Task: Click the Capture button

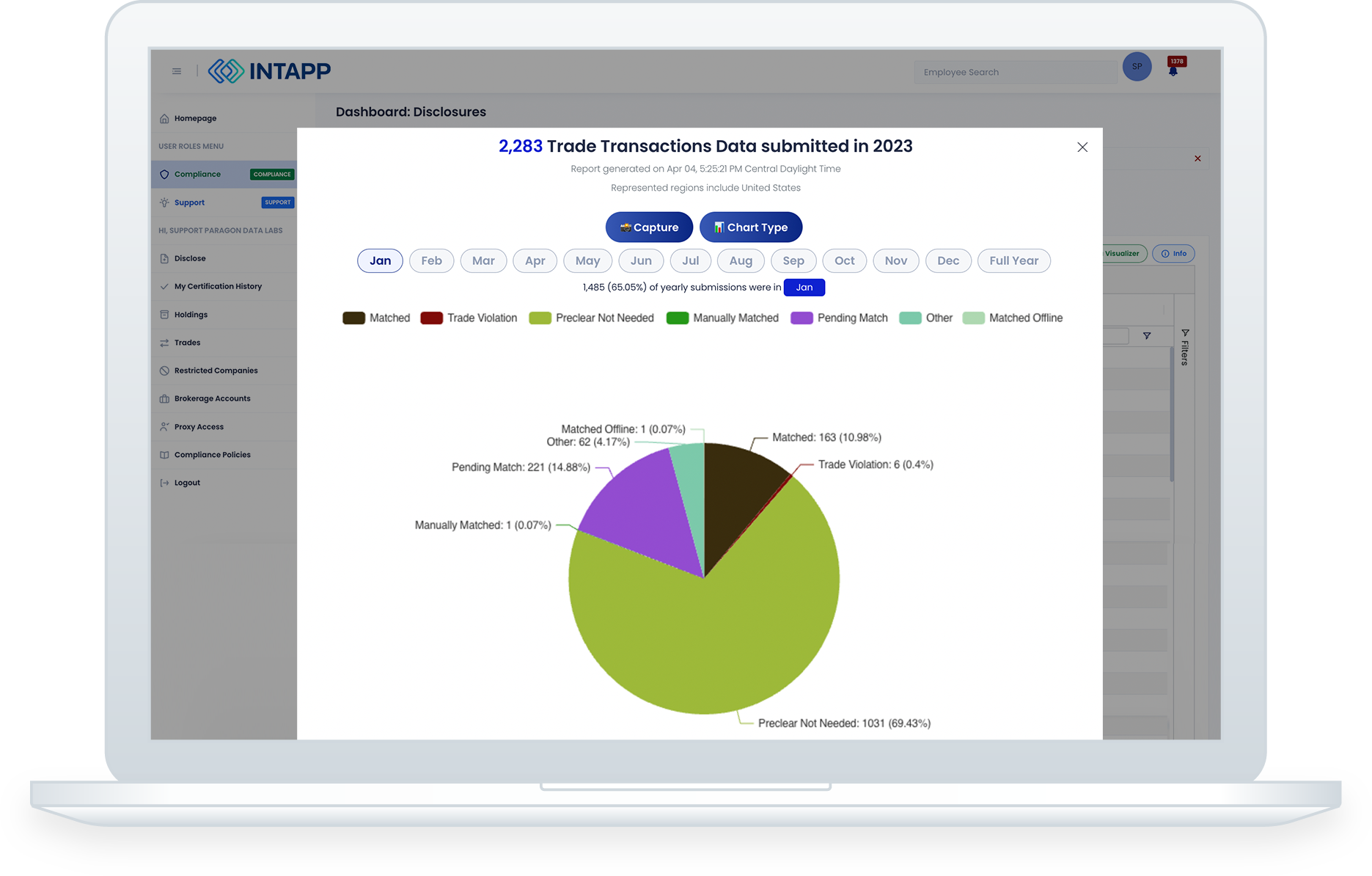Action: pos(648,227)
